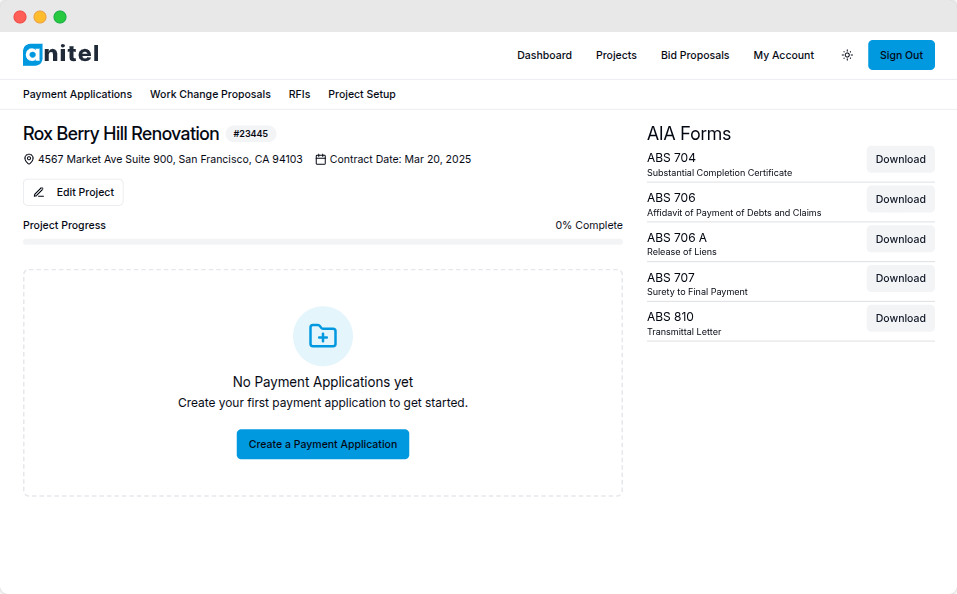This screenshot has height=594, width=957.
Task: Navigate to Projects in the top menu
Action: (x=616, y=55)
